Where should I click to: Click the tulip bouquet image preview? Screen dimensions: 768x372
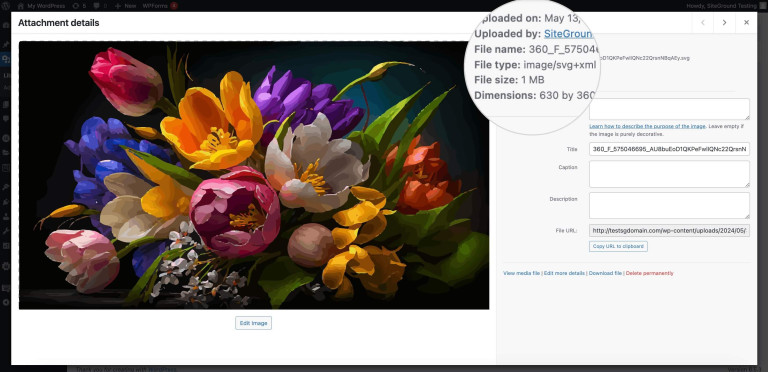254,175
